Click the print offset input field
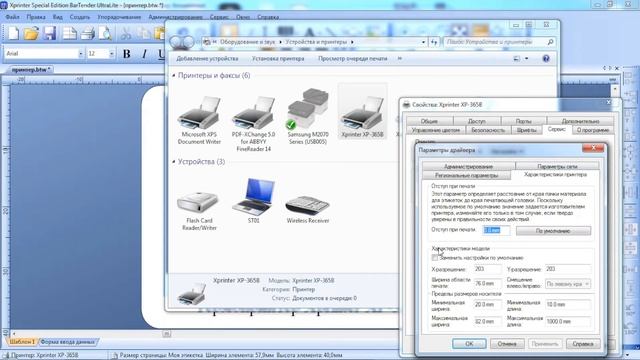The height and width of the screenshot is (360, 640). coord(496,230)
